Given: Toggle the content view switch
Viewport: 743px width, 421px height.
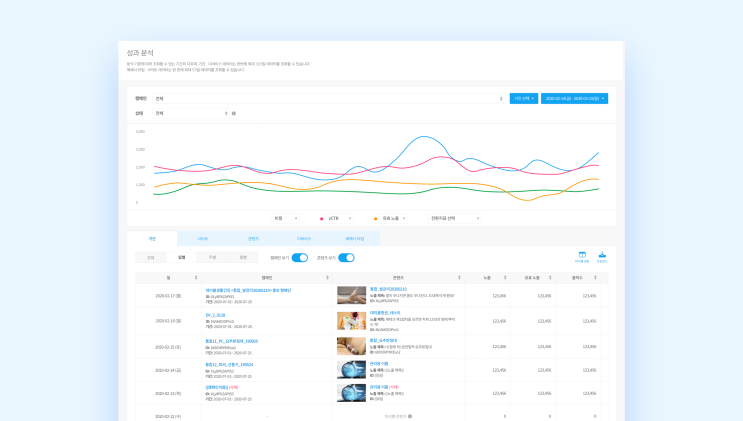Looking at the screenshot, I should point(346,257).
